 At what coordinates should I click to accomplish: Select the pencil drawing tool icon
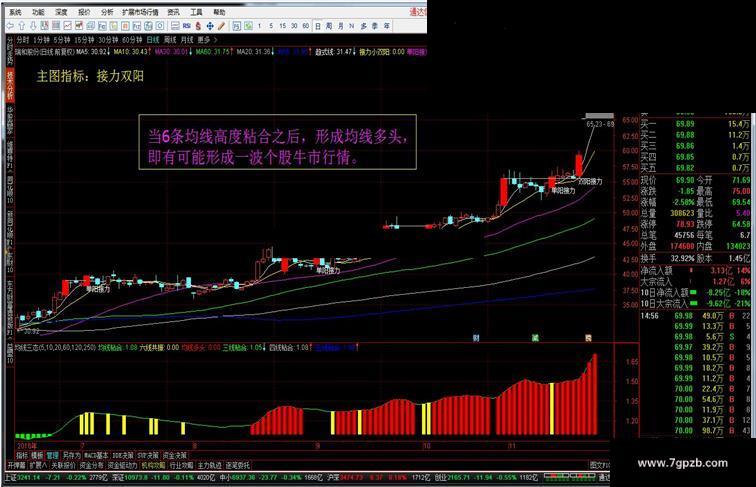[221, 26]
